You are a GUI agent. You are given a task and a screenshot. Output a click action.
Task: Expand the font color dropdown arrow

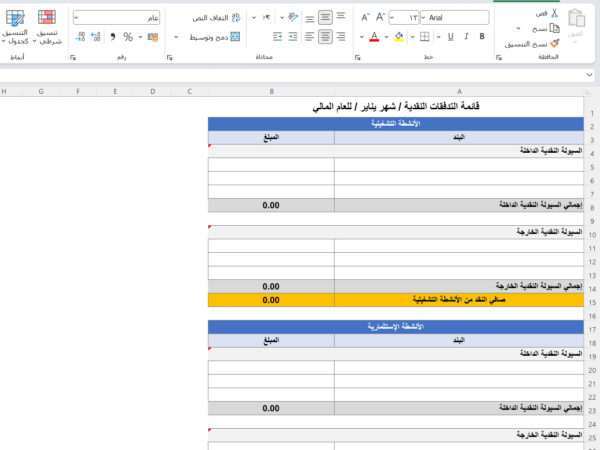pyautogui.click(x=362, y=37)
